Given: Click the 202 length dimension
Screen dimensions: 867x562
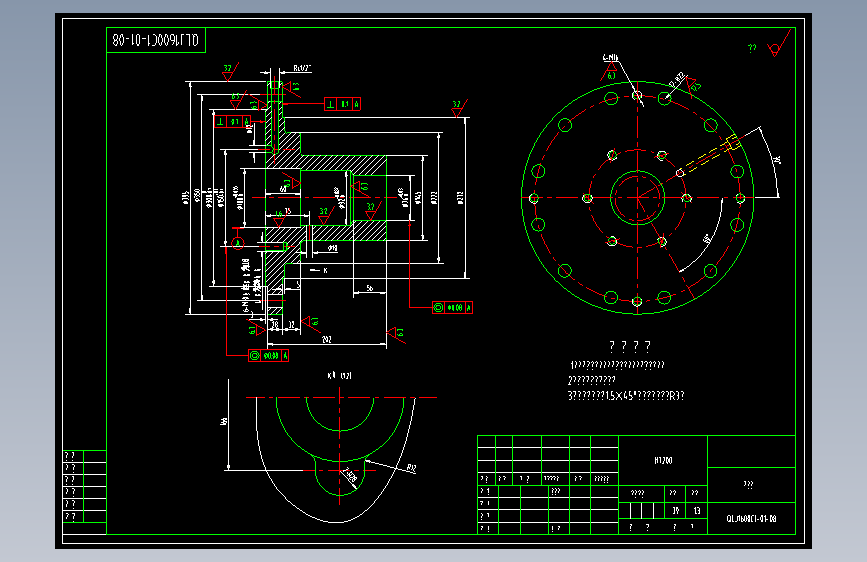Looking at the screenshot, I should (x=326, y=339).
